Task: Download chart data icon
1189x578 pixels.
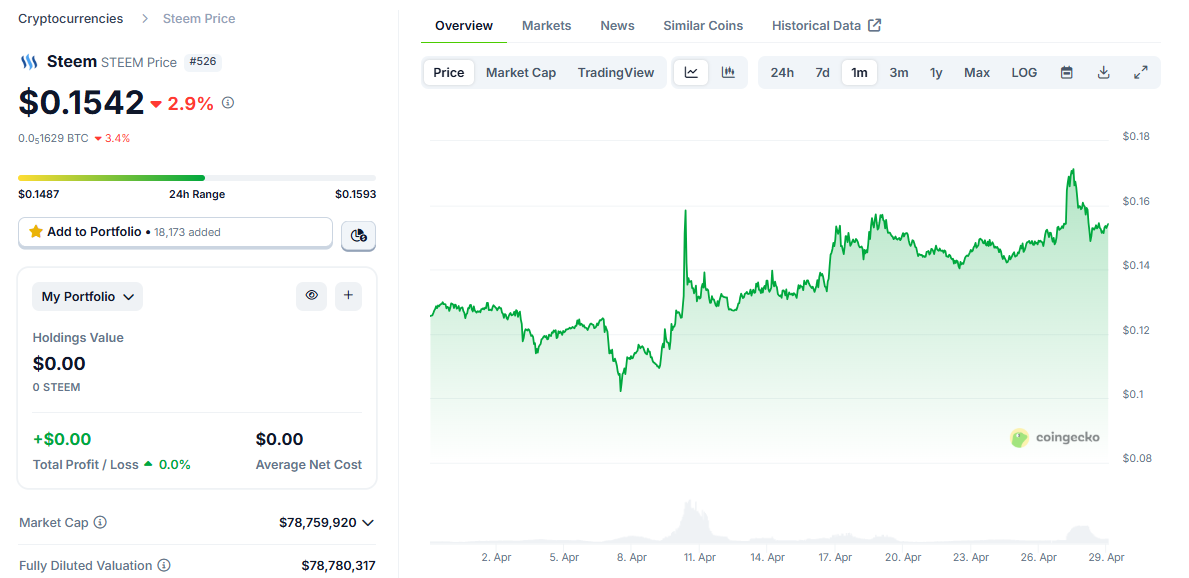Action: coord(1104,73)
